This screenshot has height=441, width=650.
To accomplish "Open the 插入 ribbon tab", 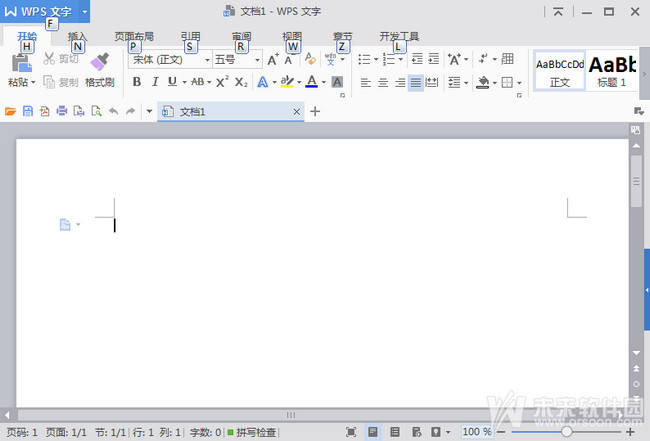I will point(78,36).
